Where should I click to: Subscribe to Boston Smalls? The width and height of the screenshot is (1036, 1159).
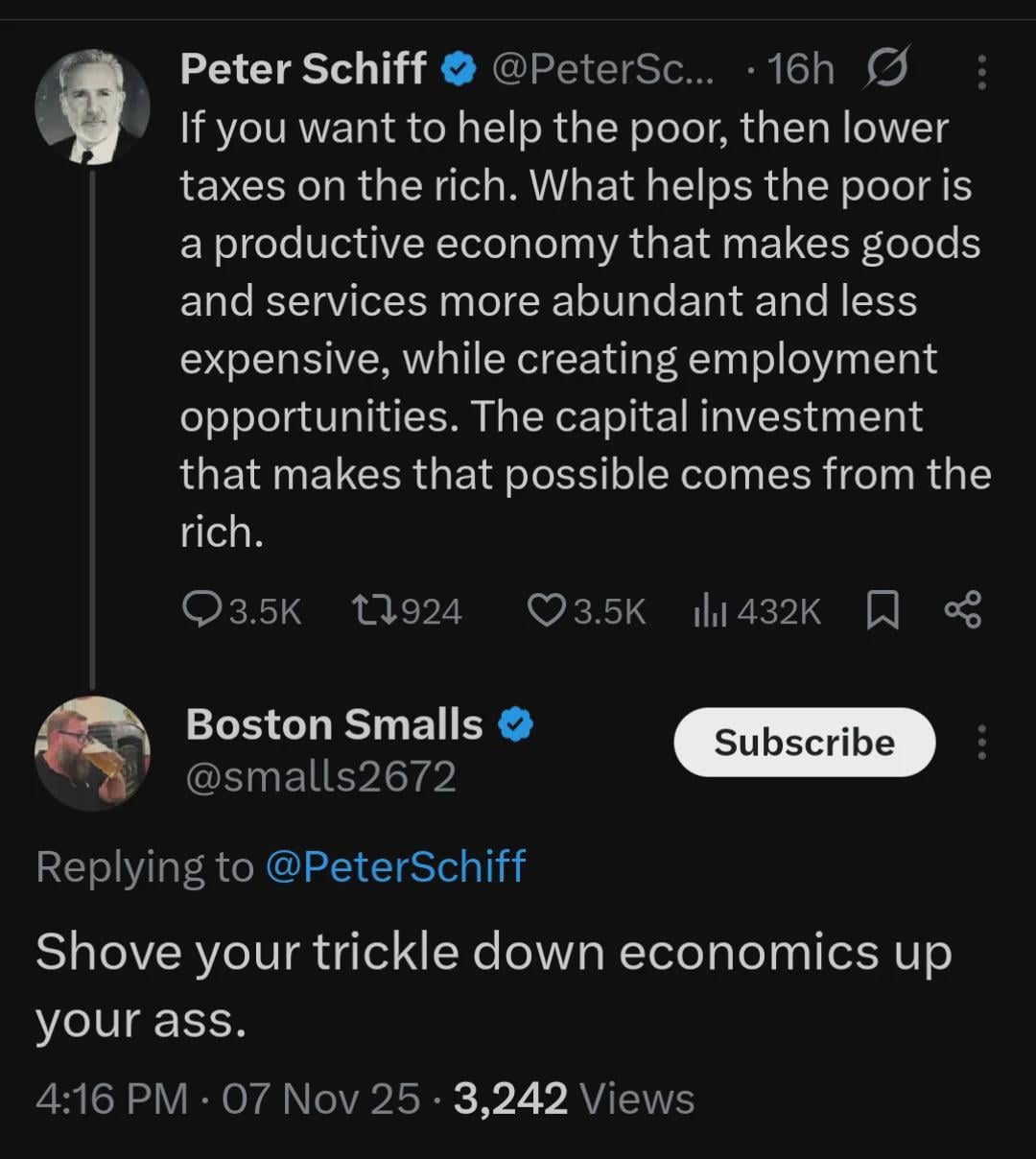[804, 743]
